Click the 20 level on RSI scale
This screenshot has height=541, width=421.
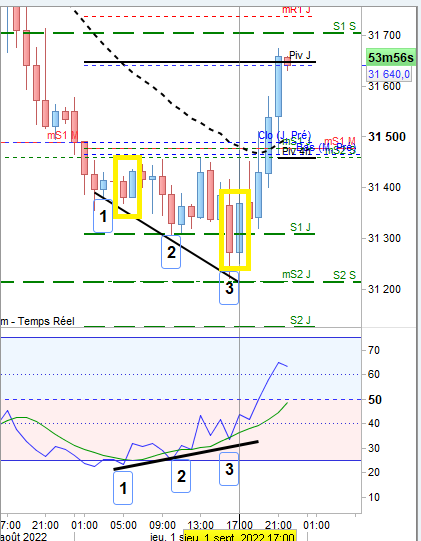374,472
